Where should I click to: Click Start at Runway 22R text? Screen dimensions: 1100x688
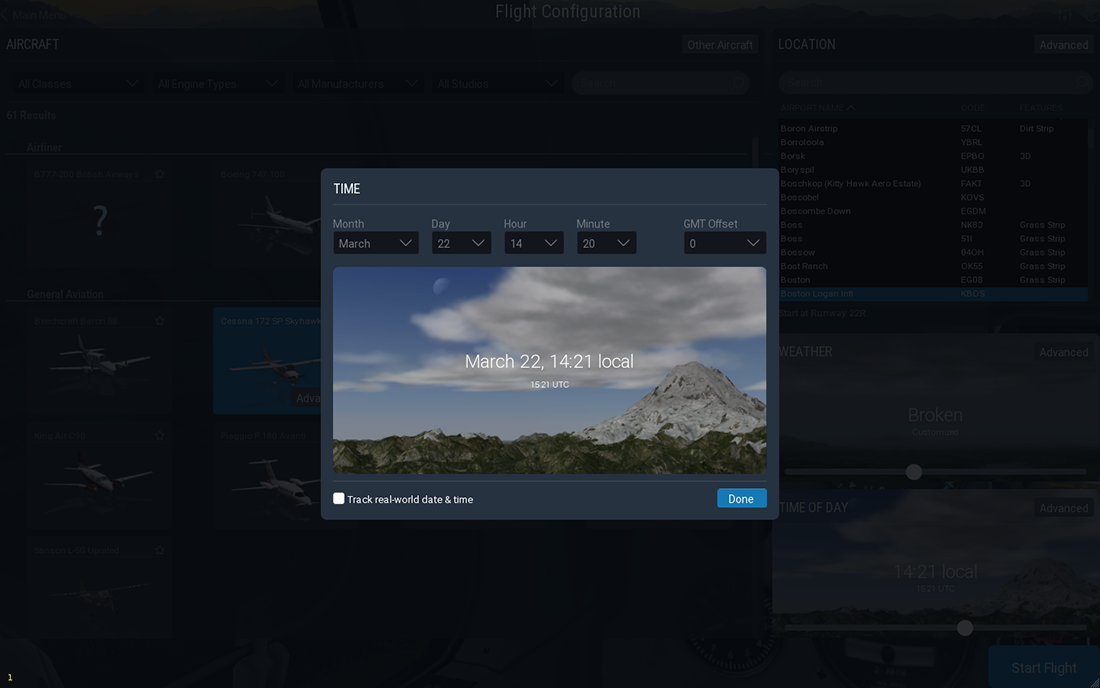[x=822, y=313]
